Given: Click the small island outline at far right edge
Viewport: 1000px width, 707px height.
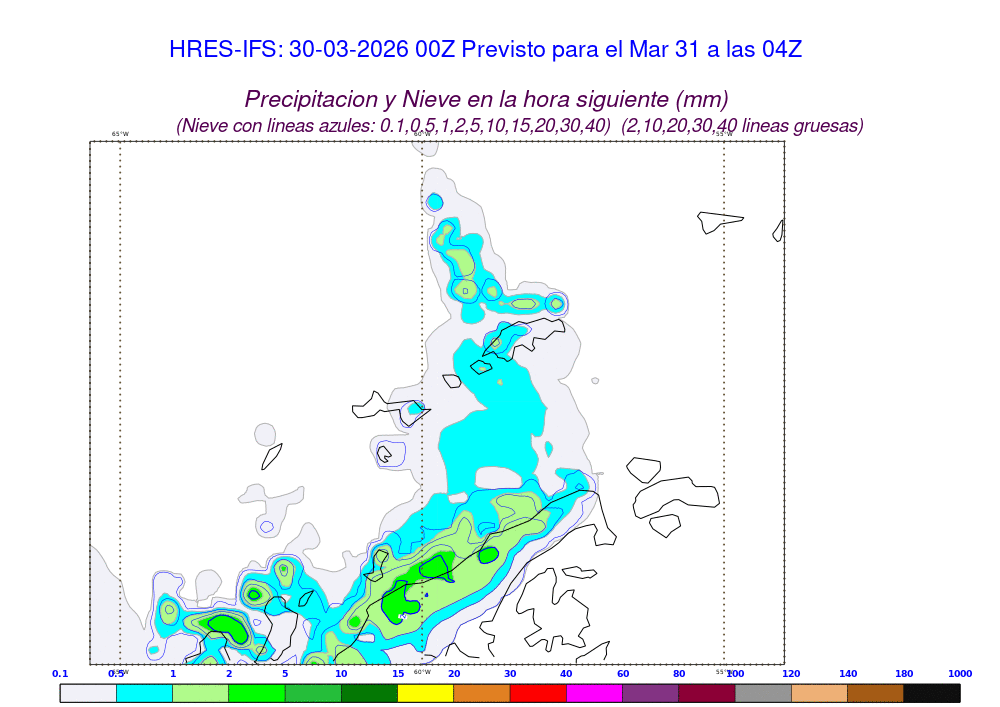Looking at the screenshot, I should coord(777,231).
